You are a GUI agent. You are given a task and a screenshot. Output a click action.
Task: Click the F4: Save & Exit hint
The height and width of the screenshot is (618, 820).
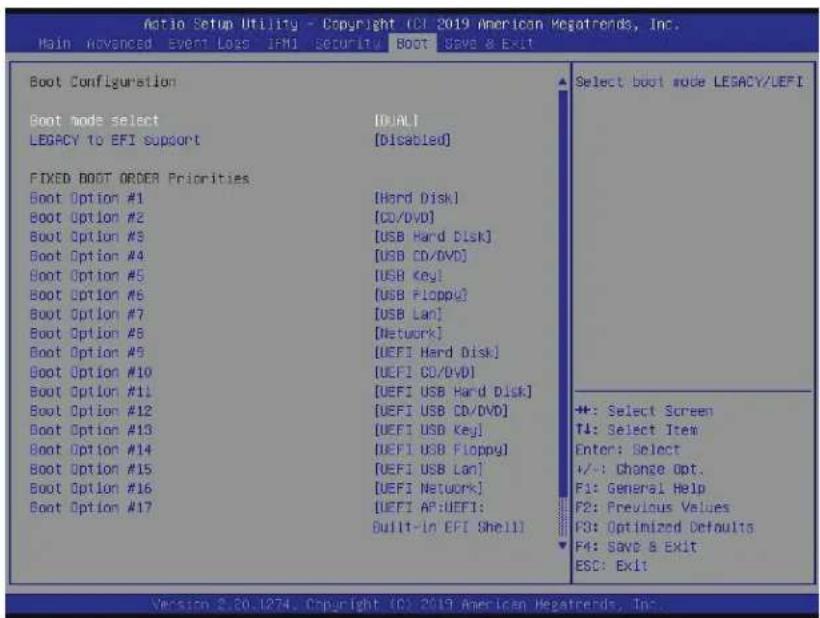(636, 547)
